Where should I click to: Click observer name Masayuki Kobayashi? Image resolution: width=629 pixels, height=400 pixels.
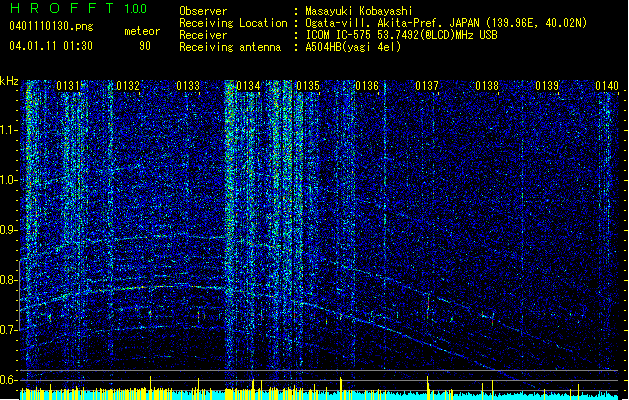[359, 11]
